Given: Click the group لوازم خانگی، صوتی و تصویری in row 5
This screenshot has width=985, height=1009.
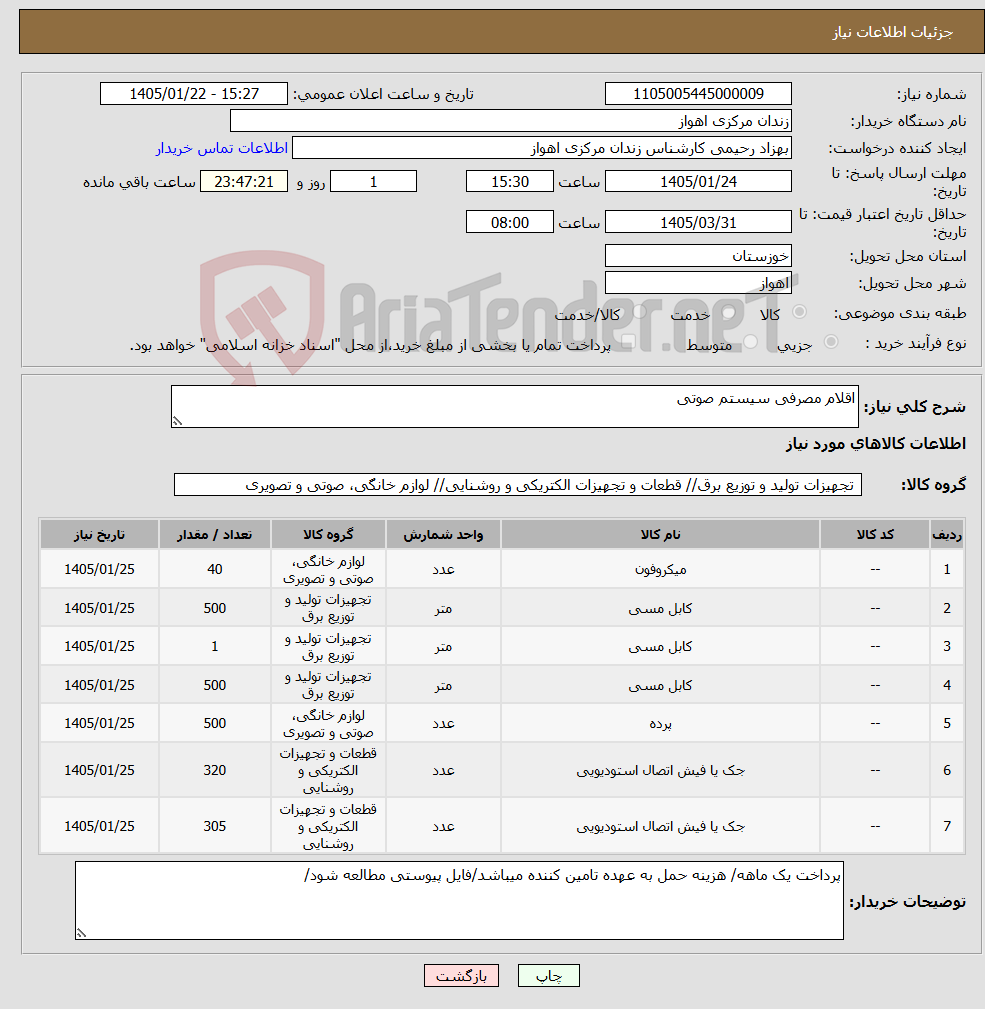Looking at the screenshot, I should (x=328, y=723).
